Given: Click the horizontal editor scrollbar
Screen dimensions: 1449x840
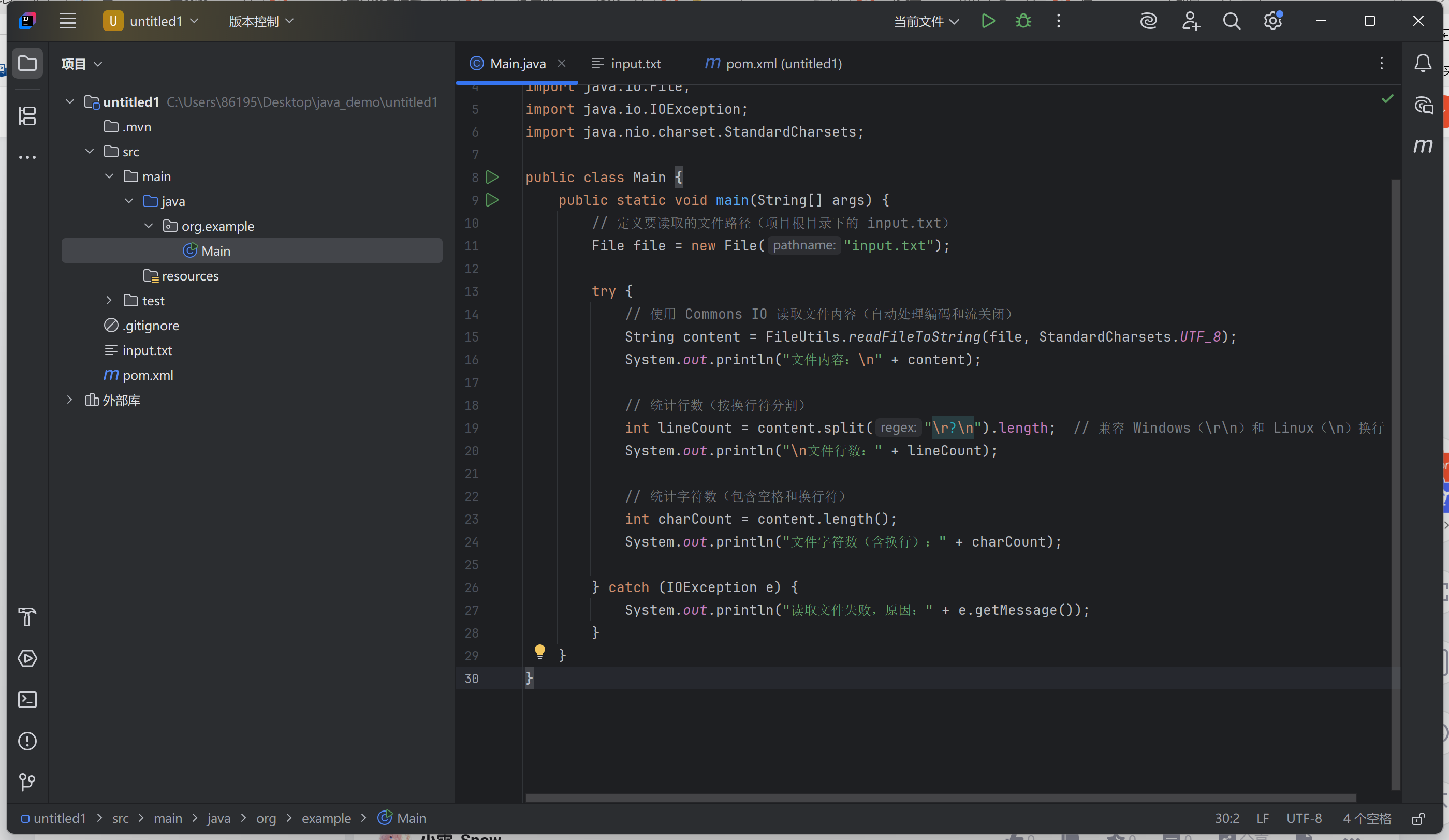Looking at the screenshot, I should tap(940, 798).
